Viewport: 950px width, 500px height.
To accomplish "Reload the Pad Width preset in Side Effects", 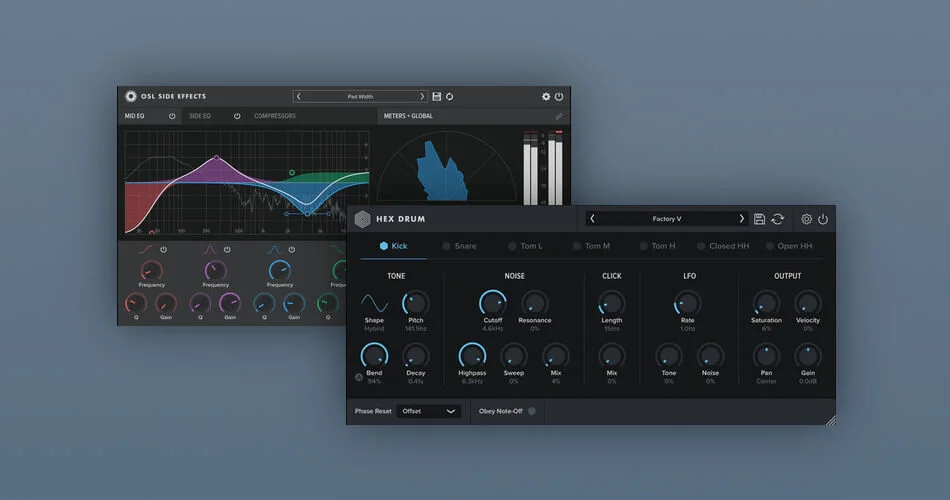I will 450,96.
